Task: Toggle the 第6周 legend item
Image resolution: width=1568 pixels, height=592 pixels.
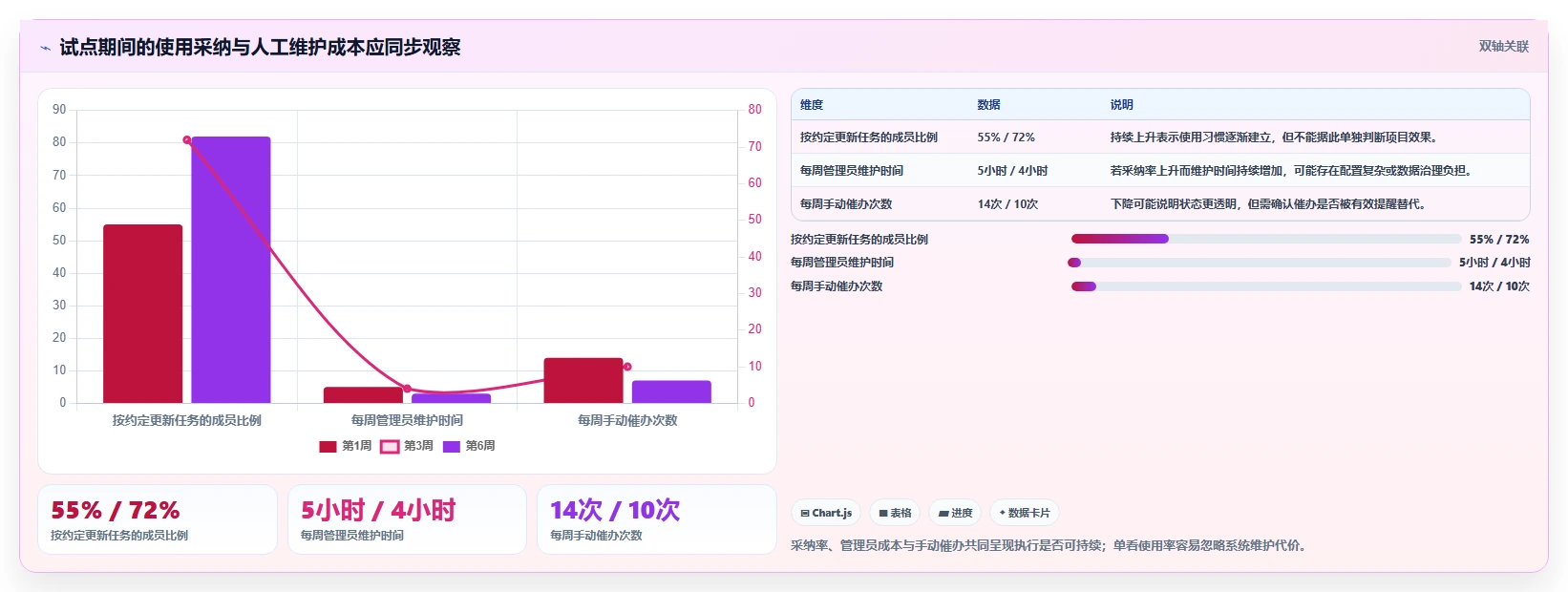Action: click(x=469, y=446)
